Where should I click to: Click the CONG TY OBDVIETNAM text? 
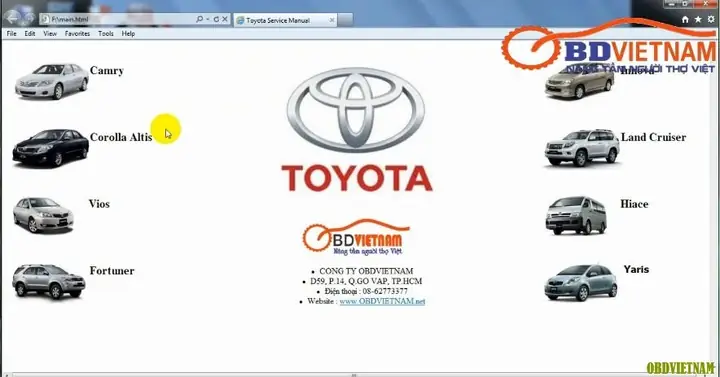point(366,271)
